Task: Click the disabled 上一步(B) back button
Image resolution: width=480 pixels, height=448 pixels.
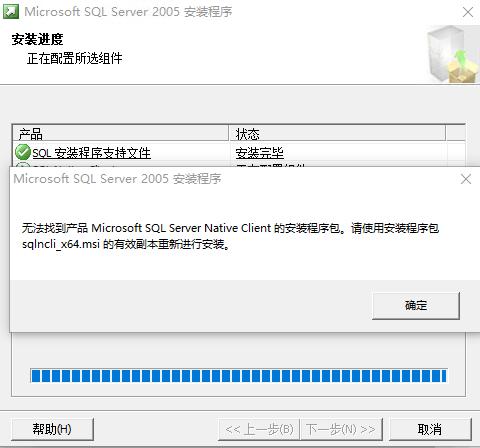Action: pyautogui.click(x=259, y=429)
